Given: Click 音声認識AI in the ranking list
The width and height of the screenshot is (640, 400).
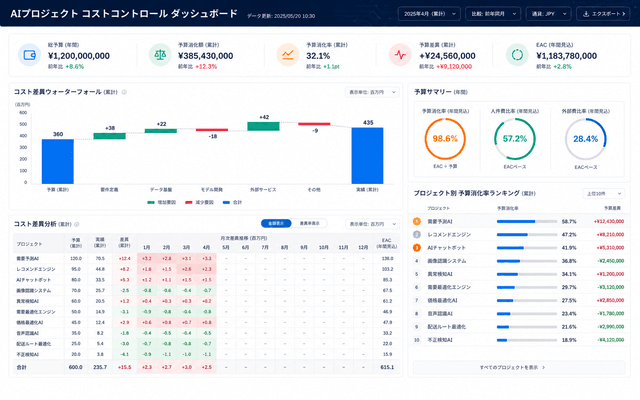Looking at the screenshot, I should coord(440,313).
